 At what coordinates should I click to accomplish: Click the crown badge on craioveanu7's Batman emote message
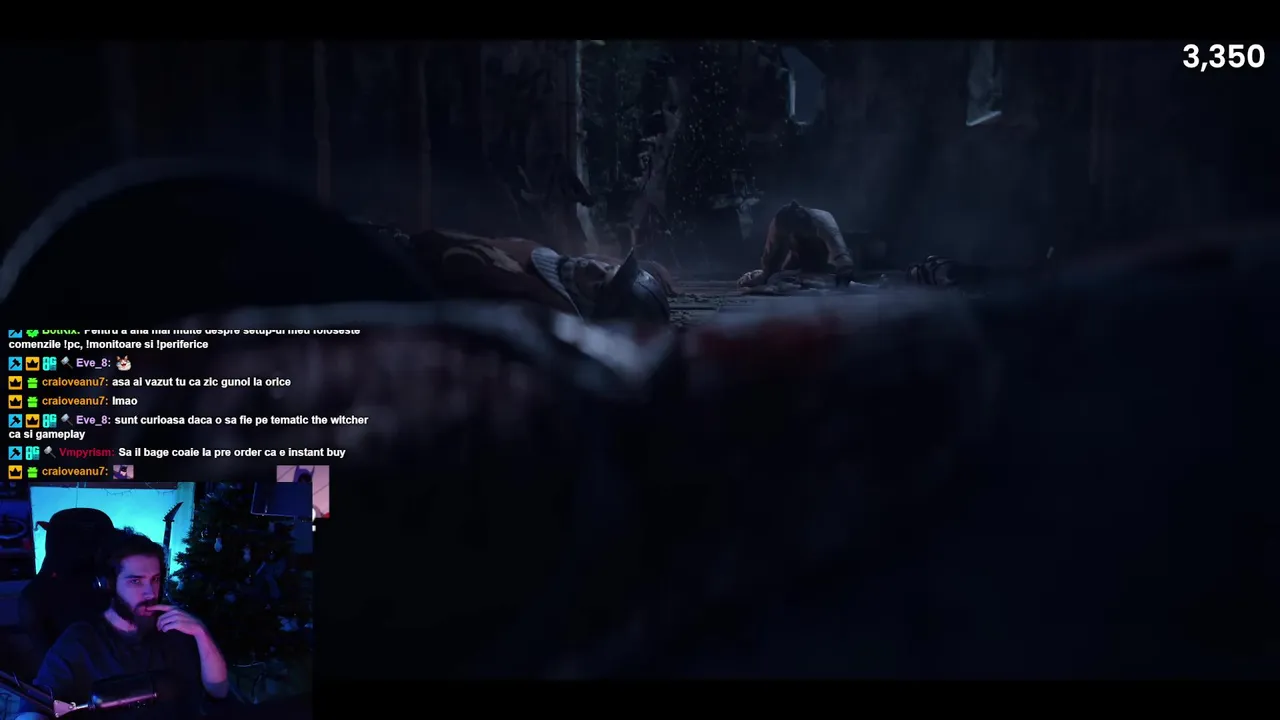click(15, 471)
